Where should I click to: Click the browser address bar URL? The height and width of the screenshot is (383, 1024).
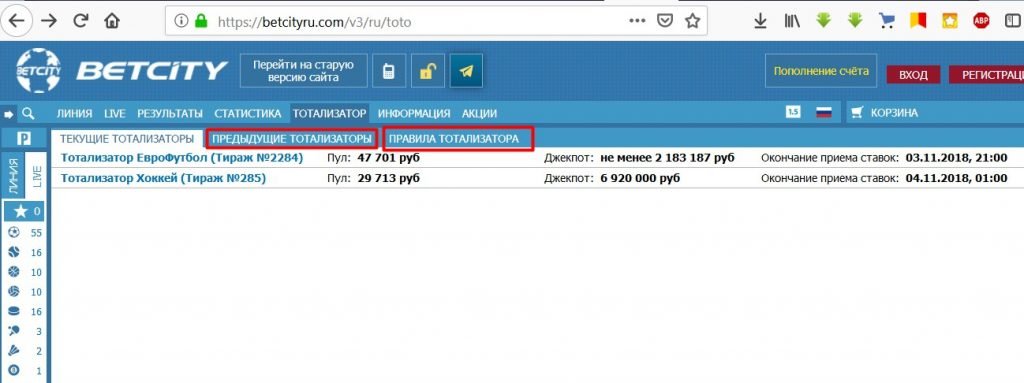pos(315,22)
